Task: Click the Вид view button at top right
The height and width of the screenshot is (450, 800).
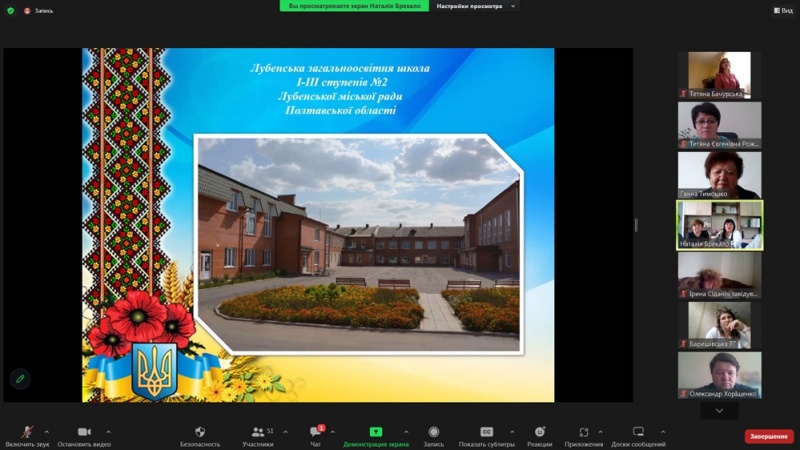Action: pyautogui.click(x=782, y=10)
